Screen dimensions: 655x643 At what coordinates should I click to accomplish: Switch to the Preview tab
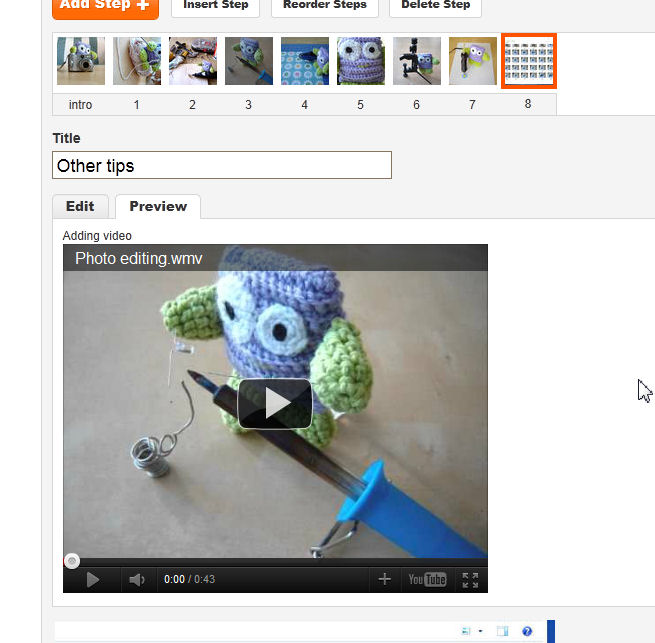point(158,206)
